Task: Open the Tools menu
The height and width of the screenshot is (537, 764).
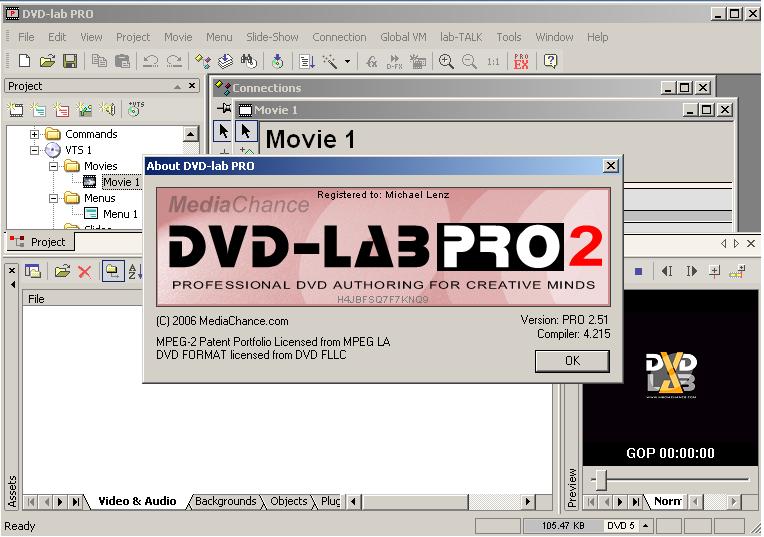Action: 509,37
